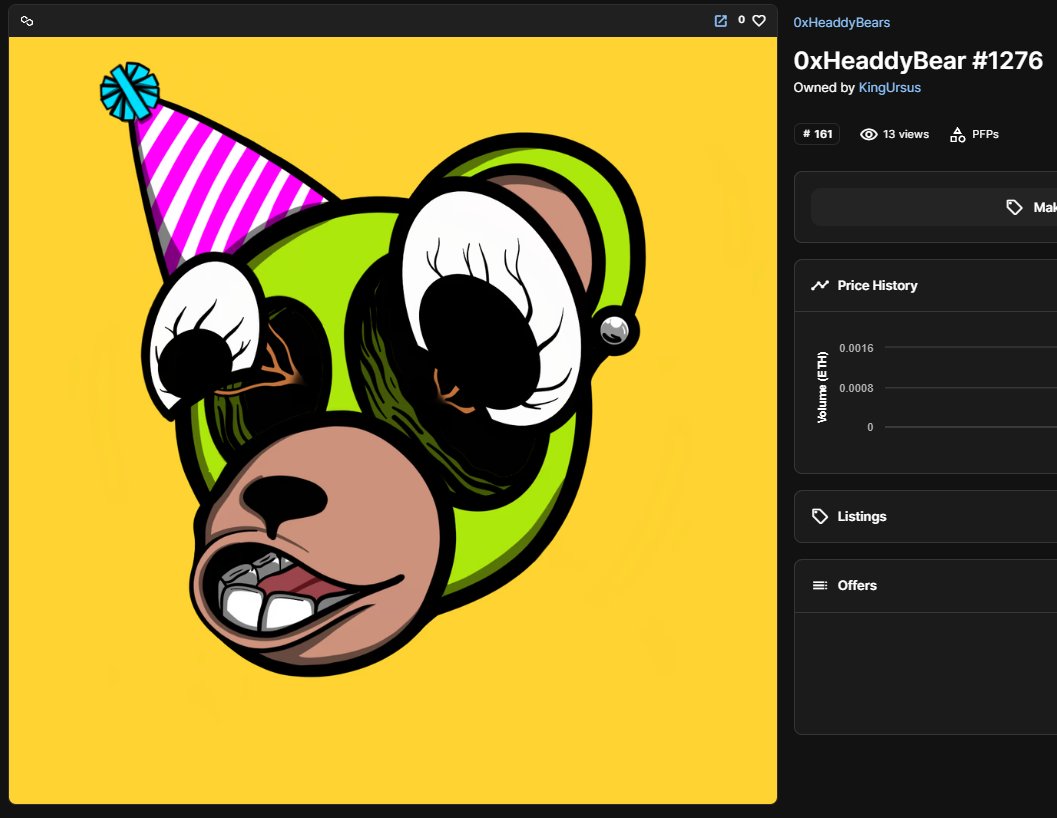Click the PFPs category shapes icon

(x=957, y=135)
